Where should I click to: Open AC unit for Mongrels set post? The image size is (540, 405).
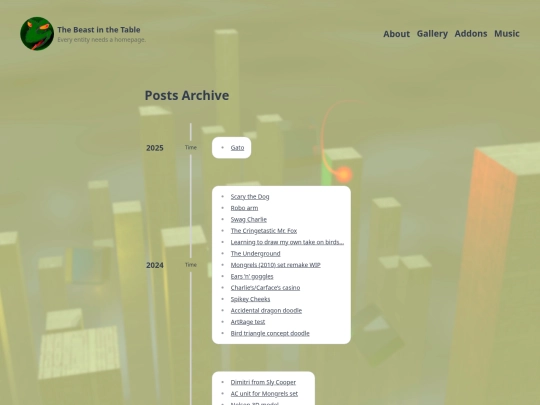click(264, 394)
